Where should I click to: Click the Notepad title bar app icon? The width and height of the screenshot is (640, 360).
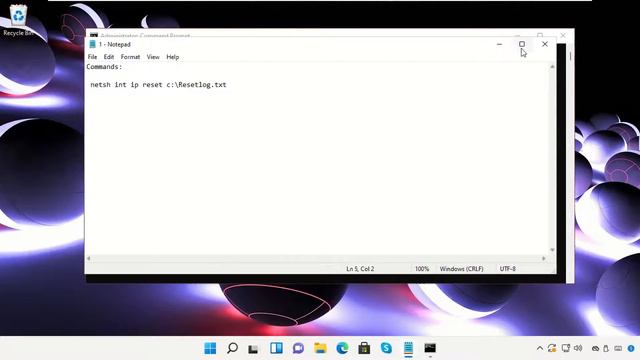93,44
